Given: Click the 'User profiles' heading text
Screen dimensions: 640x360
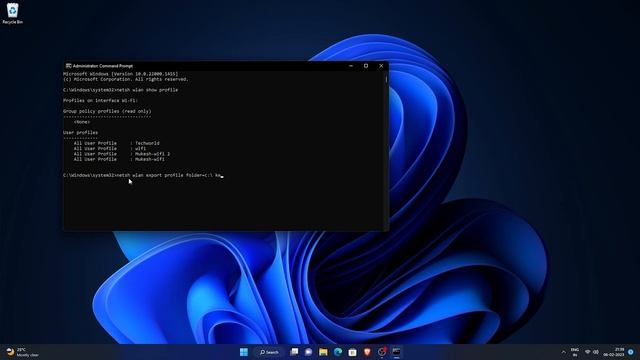Looking at the screenshot, I should (80, 132).
